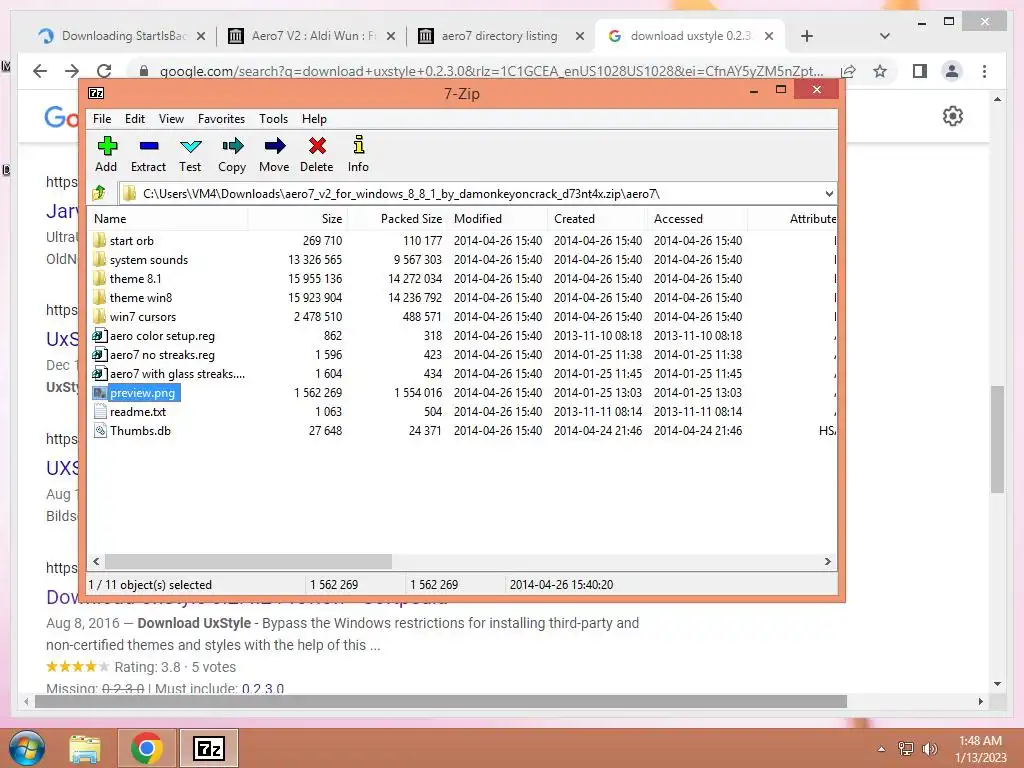
Task: Open network icon in system tray
Action: (906, 748)
